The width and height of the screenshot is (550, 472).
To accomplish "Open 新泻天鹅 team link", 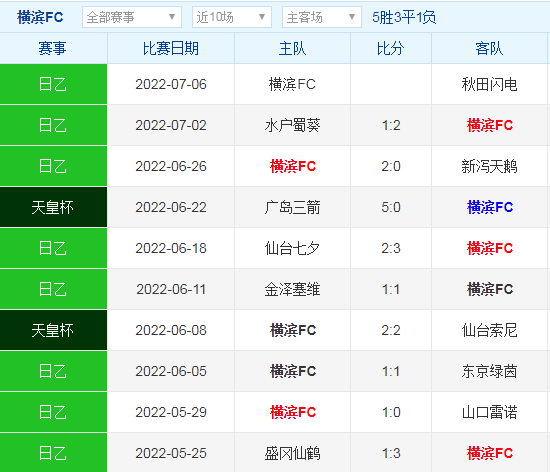I will pyautogui.click(x=489, y=166).
